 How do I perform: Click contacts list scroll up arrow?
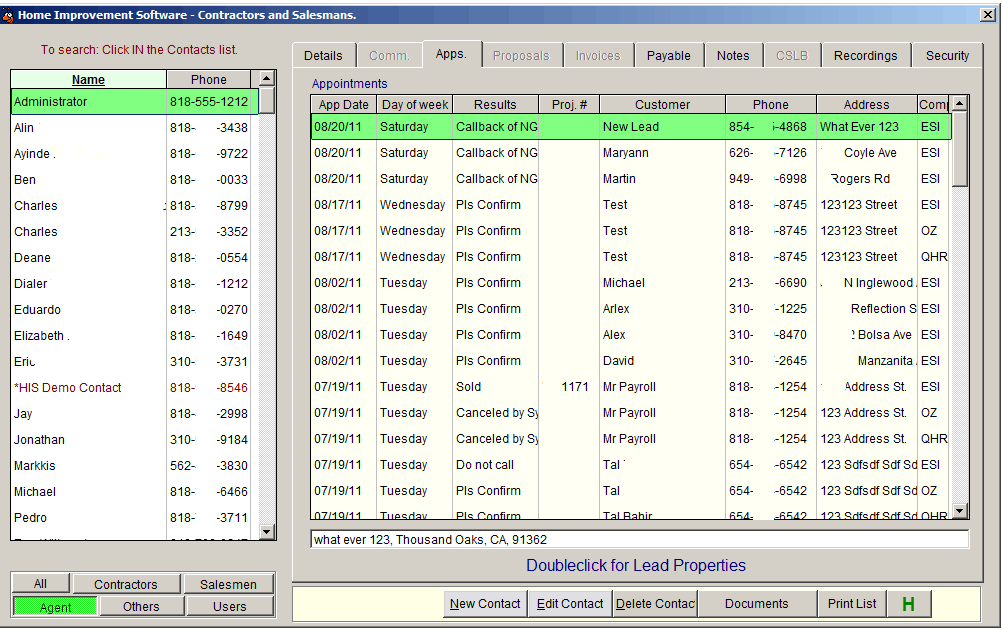(267, 79)
